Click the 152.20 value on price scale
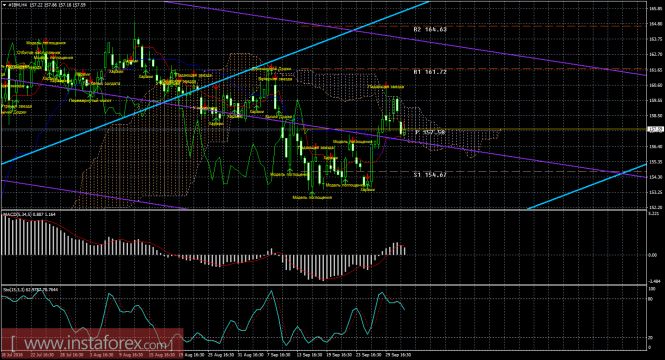The image size is (665, 360). (x=655, y=207)
